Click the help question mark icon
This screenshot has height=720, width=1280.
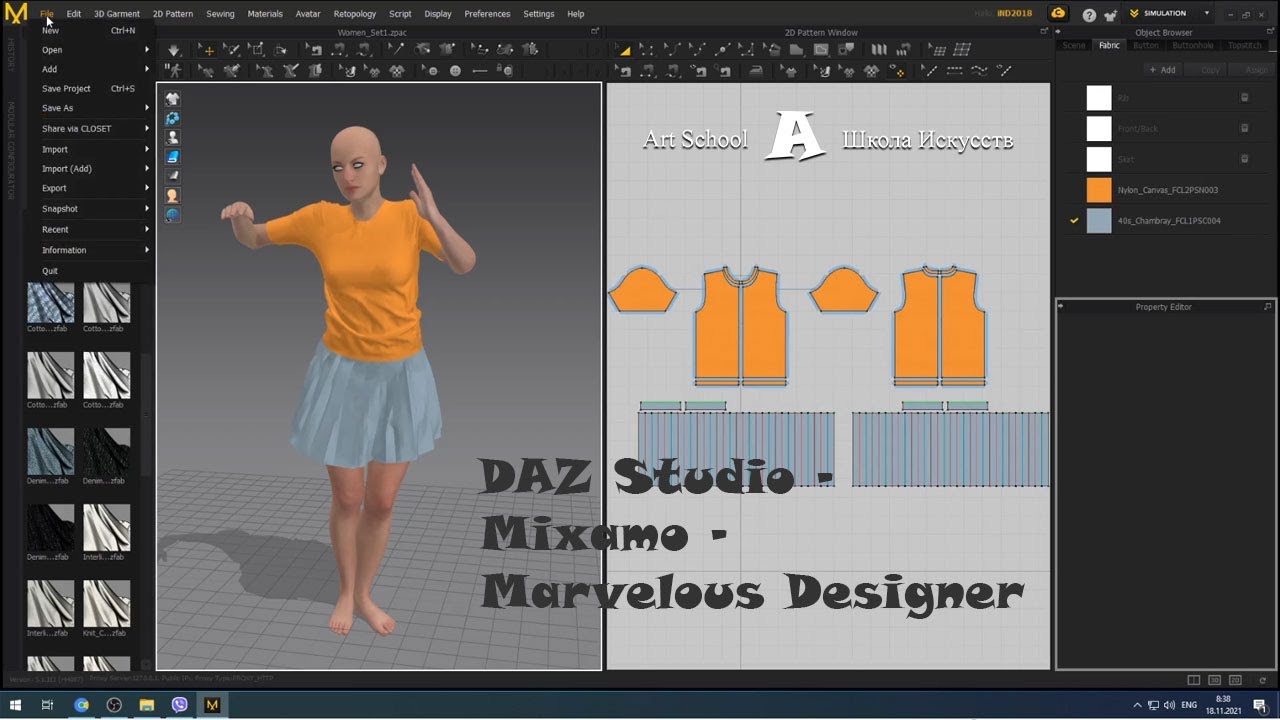tap(1089, 14)
